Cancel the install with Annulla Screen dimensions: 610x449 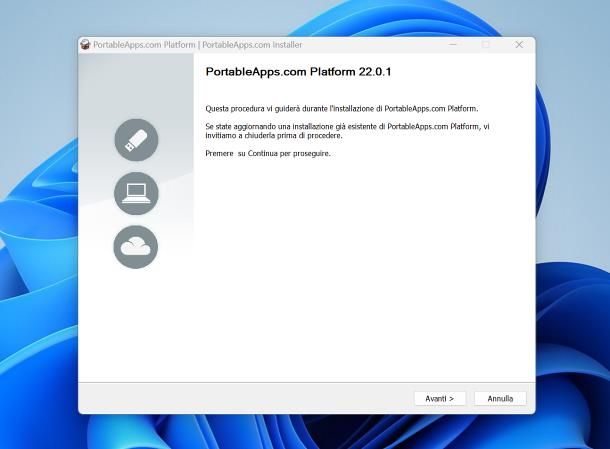point(500,398)
